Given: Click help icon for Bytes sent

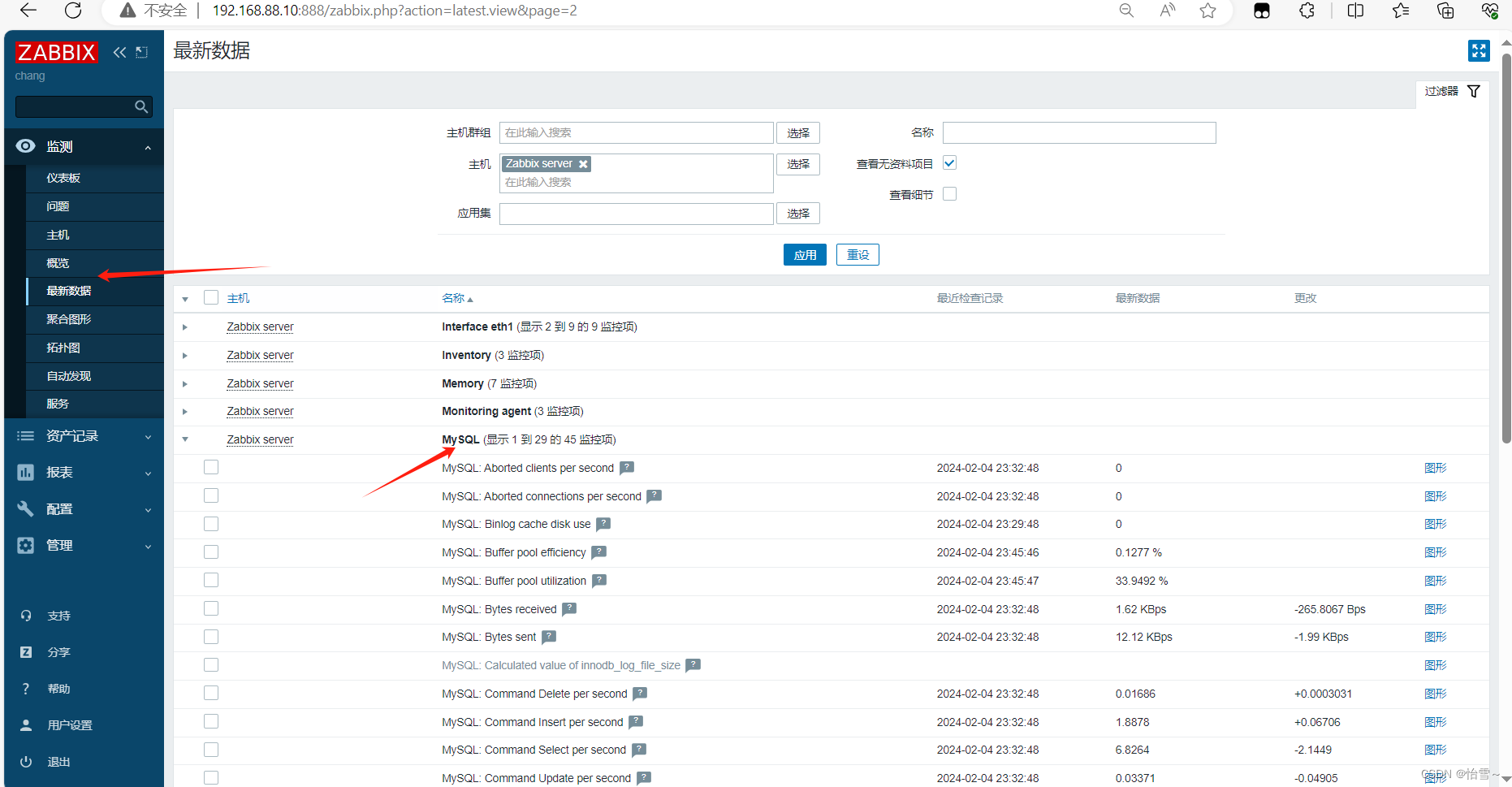Looking at the screenshot, I should click(x=549, y=637).
